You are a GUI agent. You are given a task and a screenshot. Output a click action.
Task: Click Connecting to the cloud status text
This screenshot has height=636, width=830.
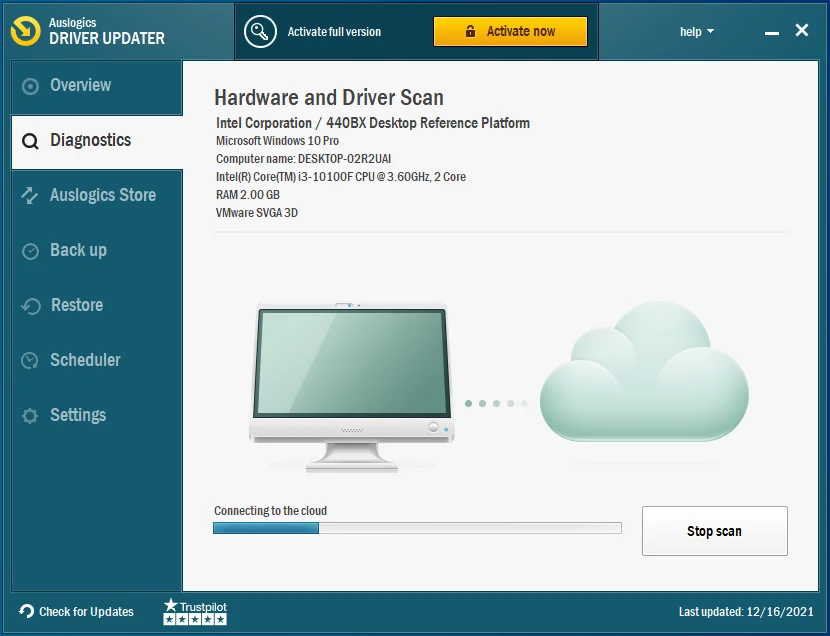[x=270, y=511]
